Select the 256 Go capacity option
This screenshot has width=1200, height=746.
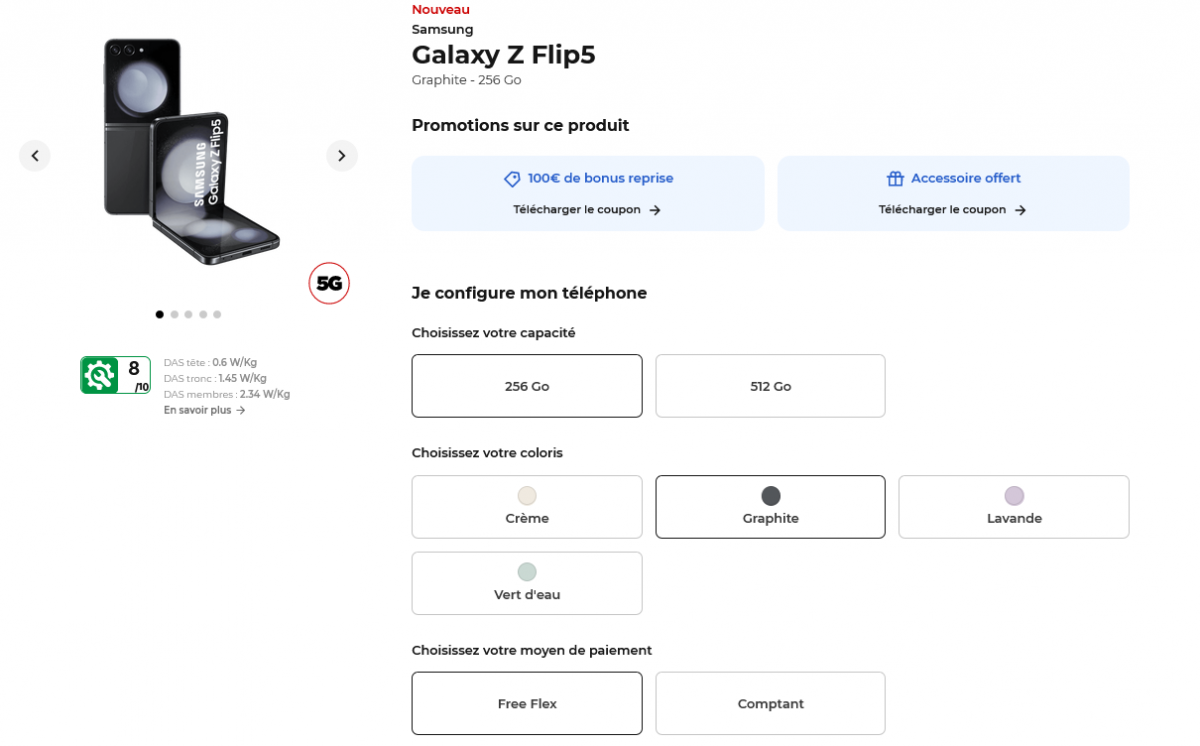coord(527,386)
